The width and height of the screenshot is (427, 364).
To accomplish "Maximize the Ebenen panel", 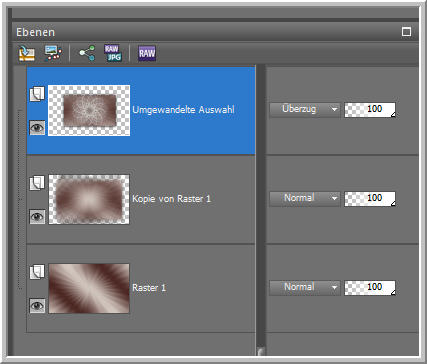I will pyautogui.click(x=406, y=32).
